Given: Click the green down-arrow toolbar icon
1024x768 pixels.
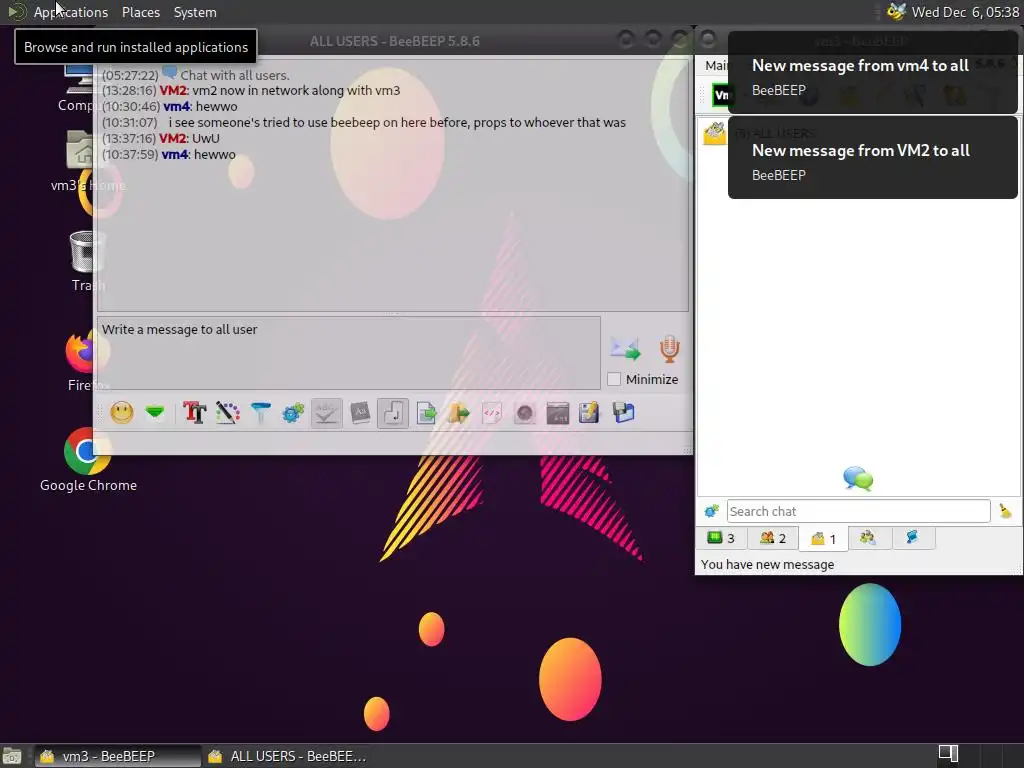Looking at the screenshot, I should coord(155,413).
